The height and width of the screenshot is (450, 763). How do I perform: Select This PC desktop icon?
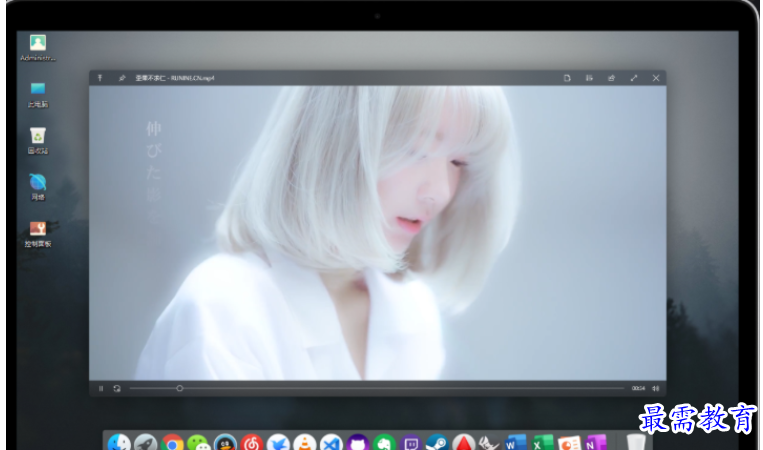[38, 94]
